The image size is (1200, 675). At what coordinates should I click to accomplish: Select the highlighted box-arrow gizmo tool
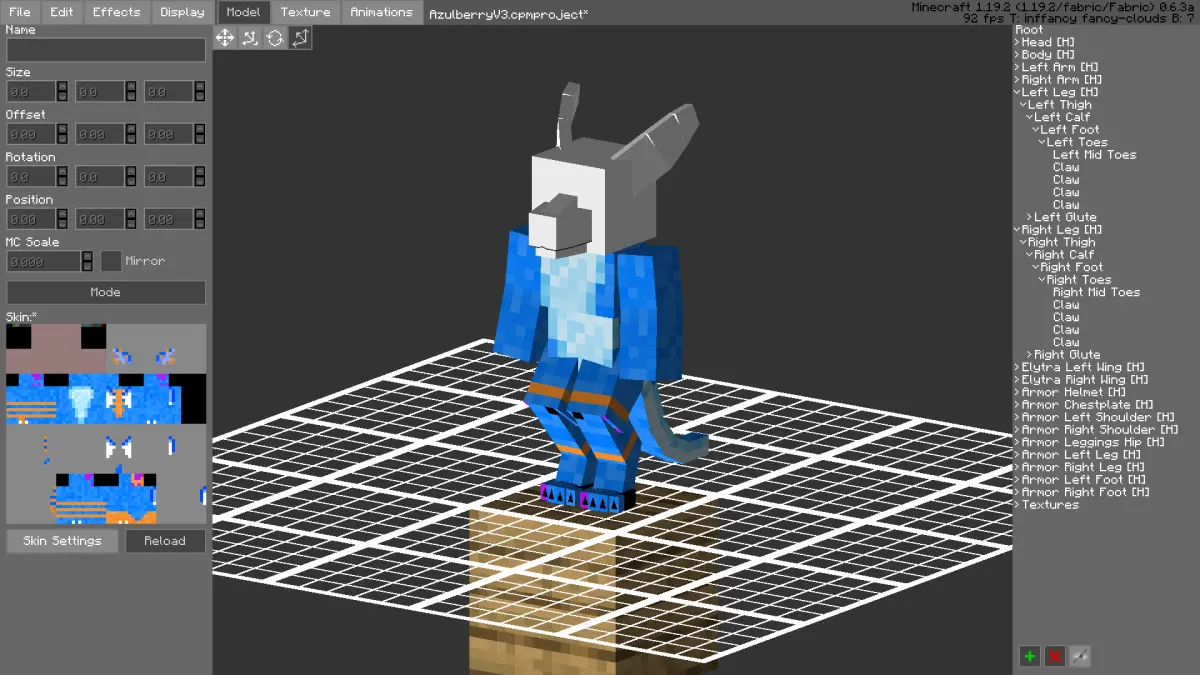[300, 38]
